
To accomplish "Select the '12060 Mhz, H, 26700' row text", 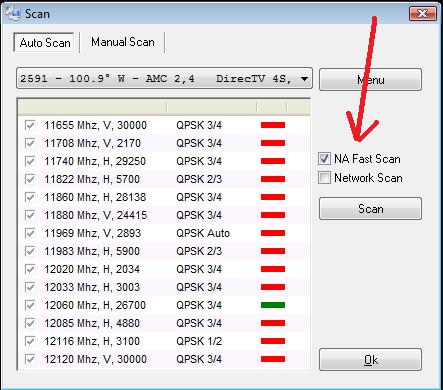I will [95, 305].
